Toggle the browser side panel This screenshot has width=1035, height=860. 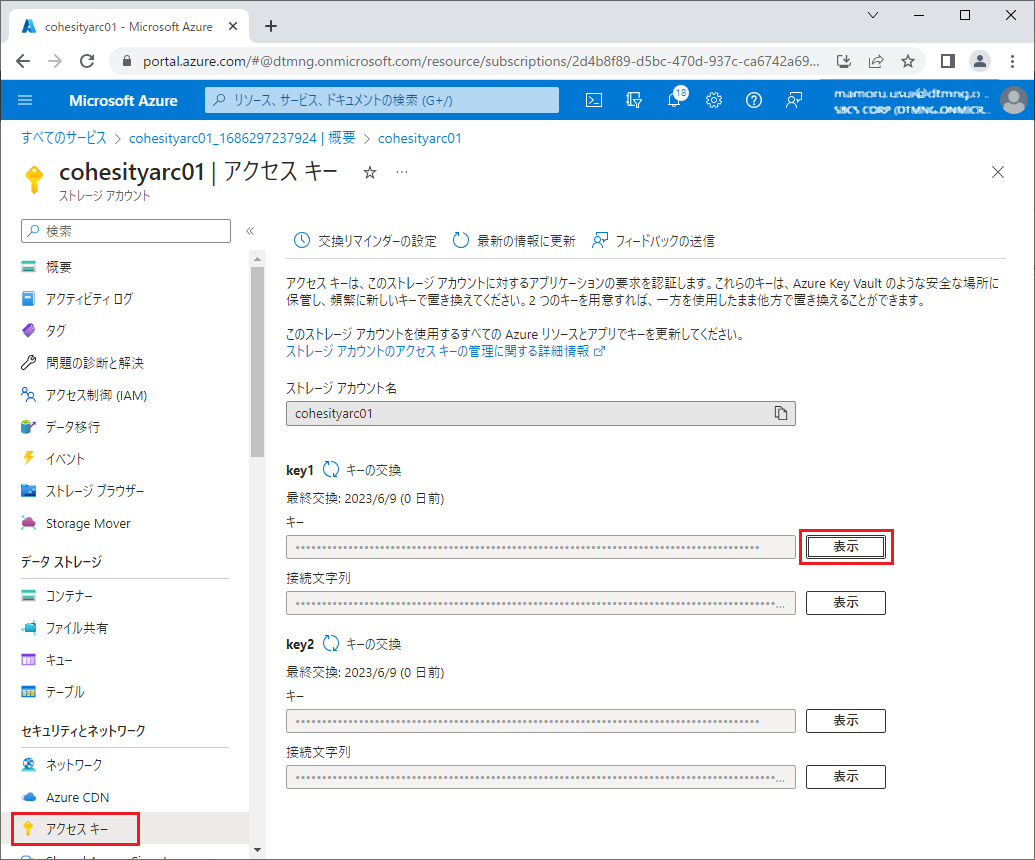point(948,61)
